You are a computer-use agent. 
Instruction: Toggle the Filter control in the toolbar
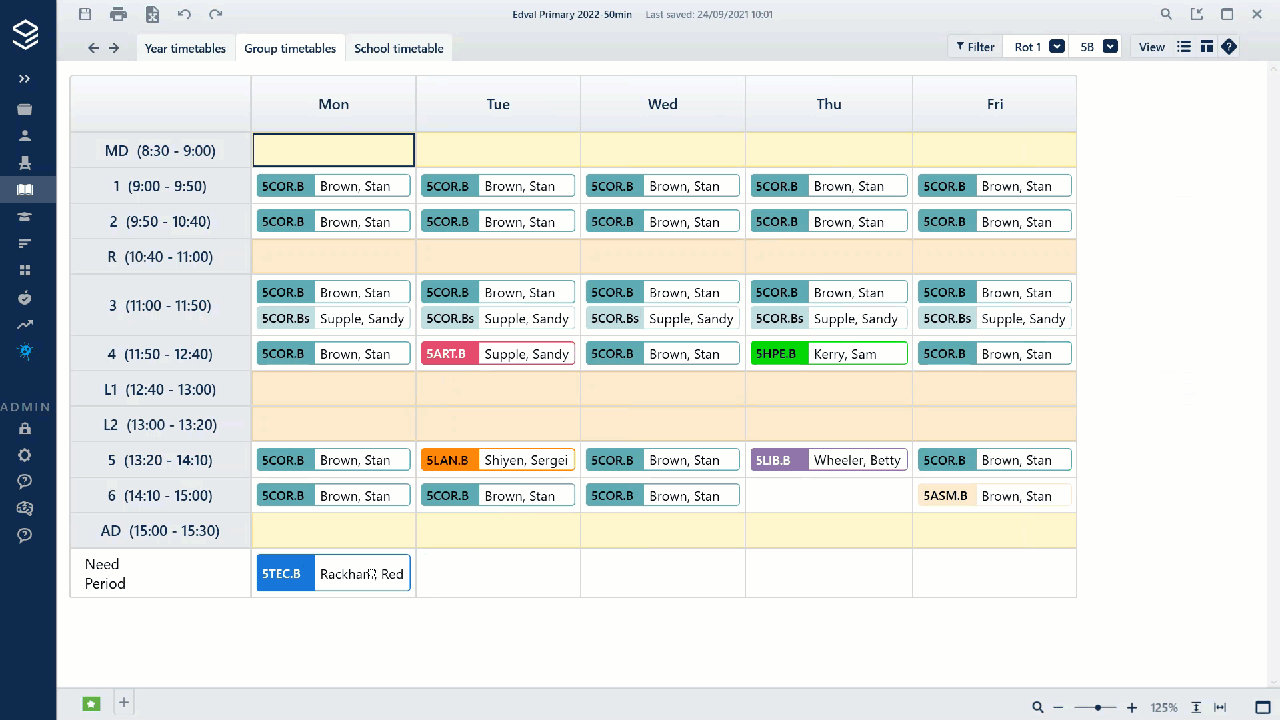pyautogui.click(x=974, y=46)
